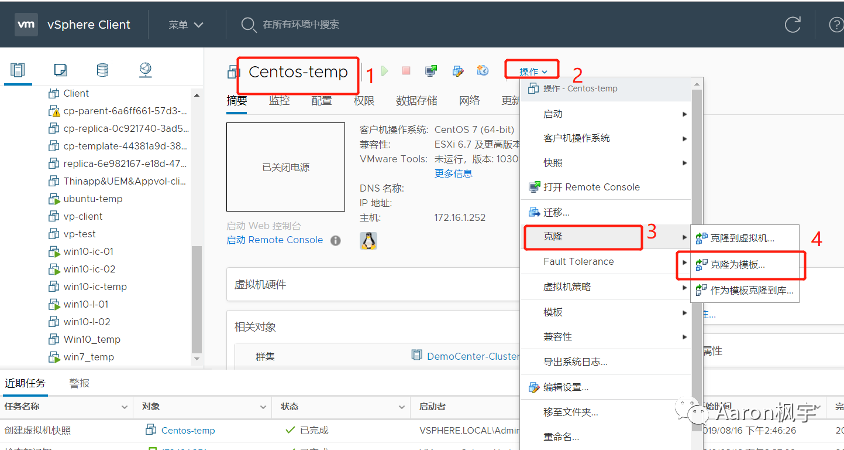
Task: Switch to the 配置 tab
Action: [321, 101]
